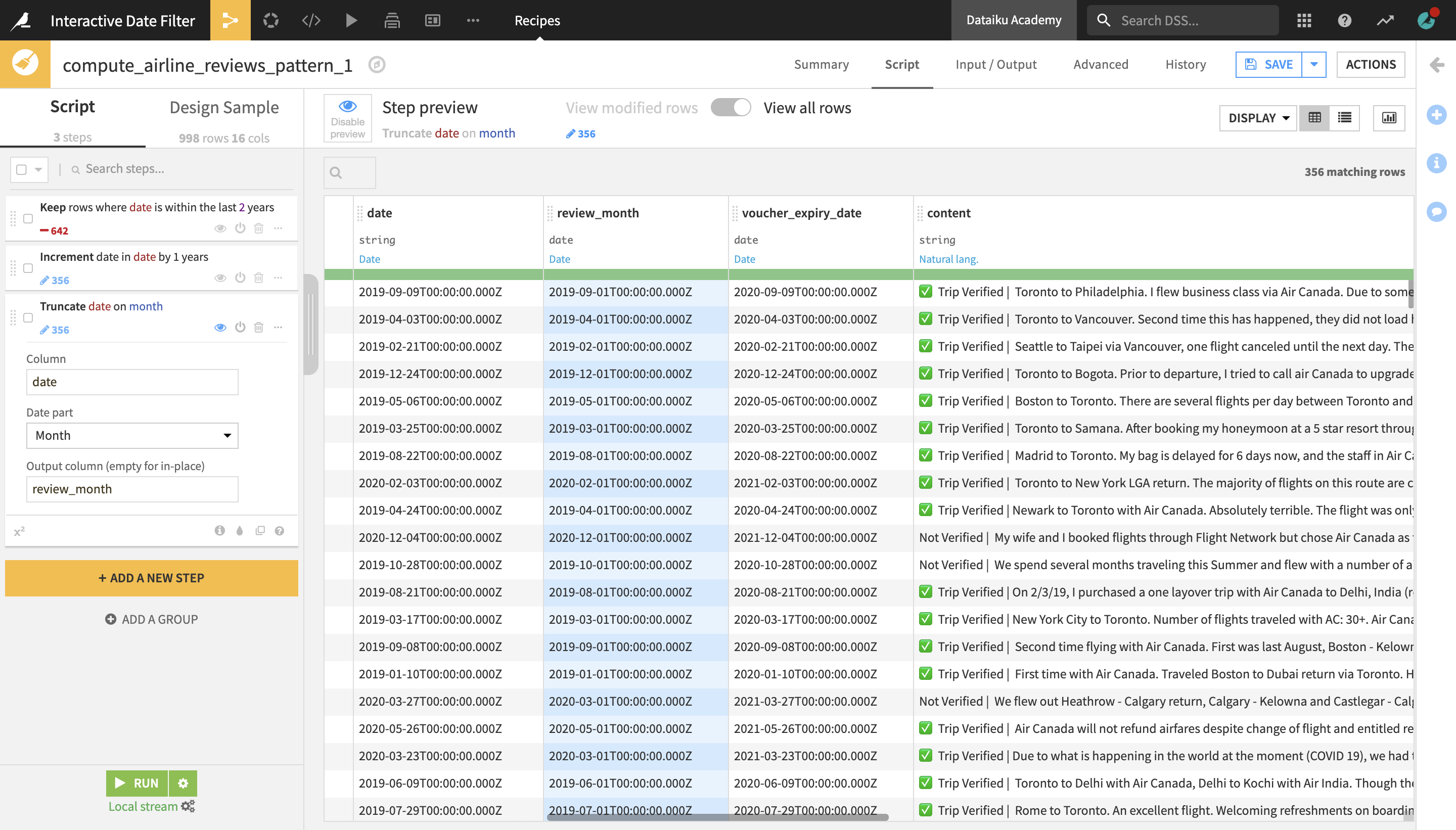Open the code notebooks icon
Screen dimensions: 1456x830
(x=311, y=21)
